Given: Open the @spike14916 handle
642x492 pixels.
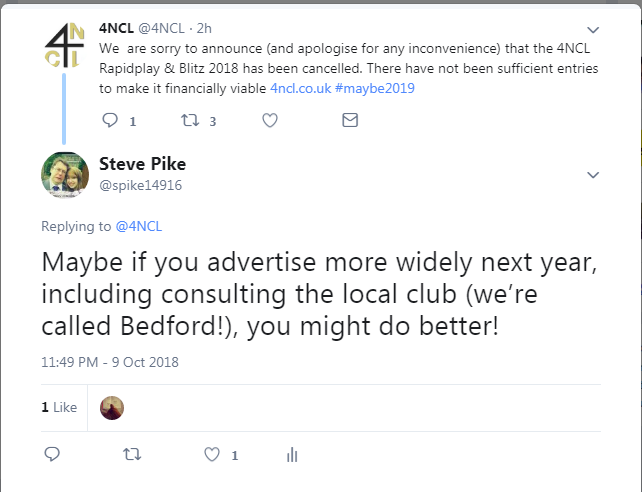Looking at the screenshot, I should click(x=140, y=185).
